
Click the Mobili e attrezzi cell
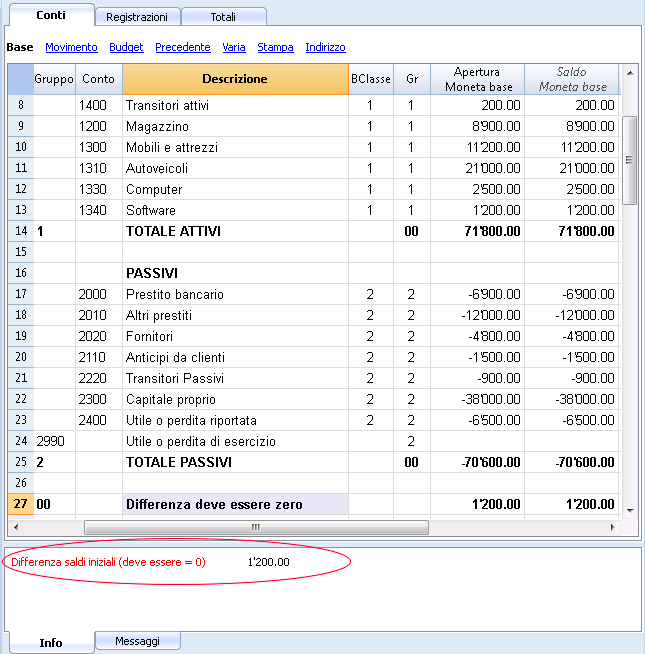click(x=235, y=147)
